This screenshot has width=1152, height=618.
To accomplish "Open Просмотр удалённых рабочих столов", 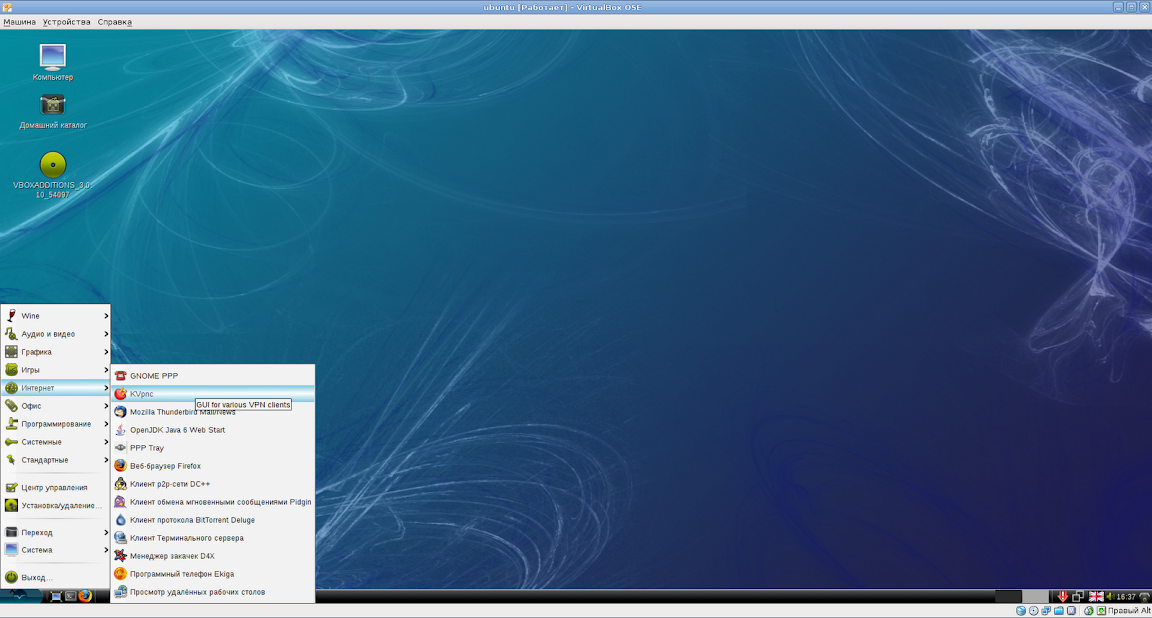I will [213, 592].
